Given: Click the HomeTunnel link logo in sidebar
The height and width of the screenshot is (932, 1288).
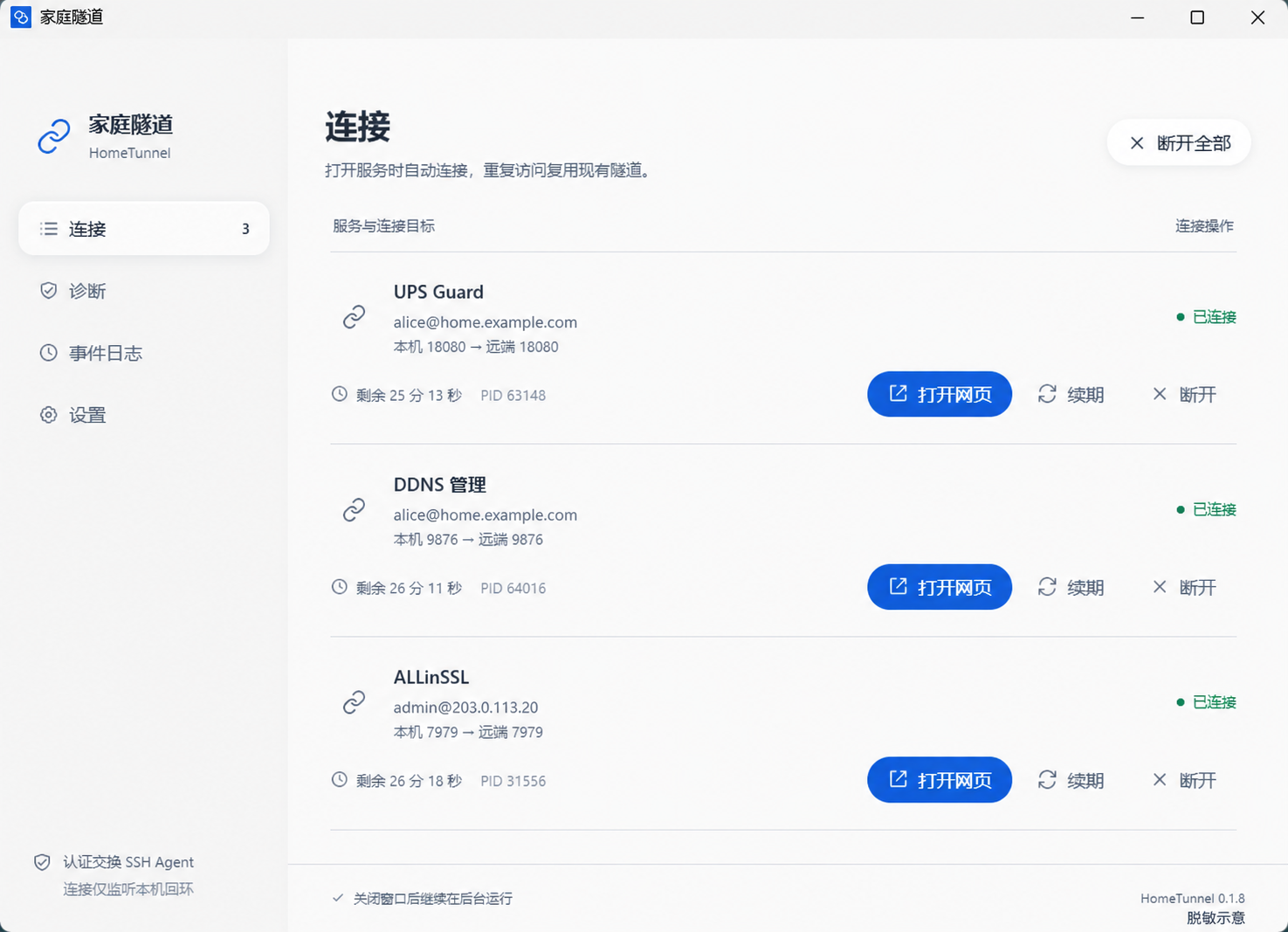Looking at the screenshot, I should pyautogui.click(x=54, y=136).
